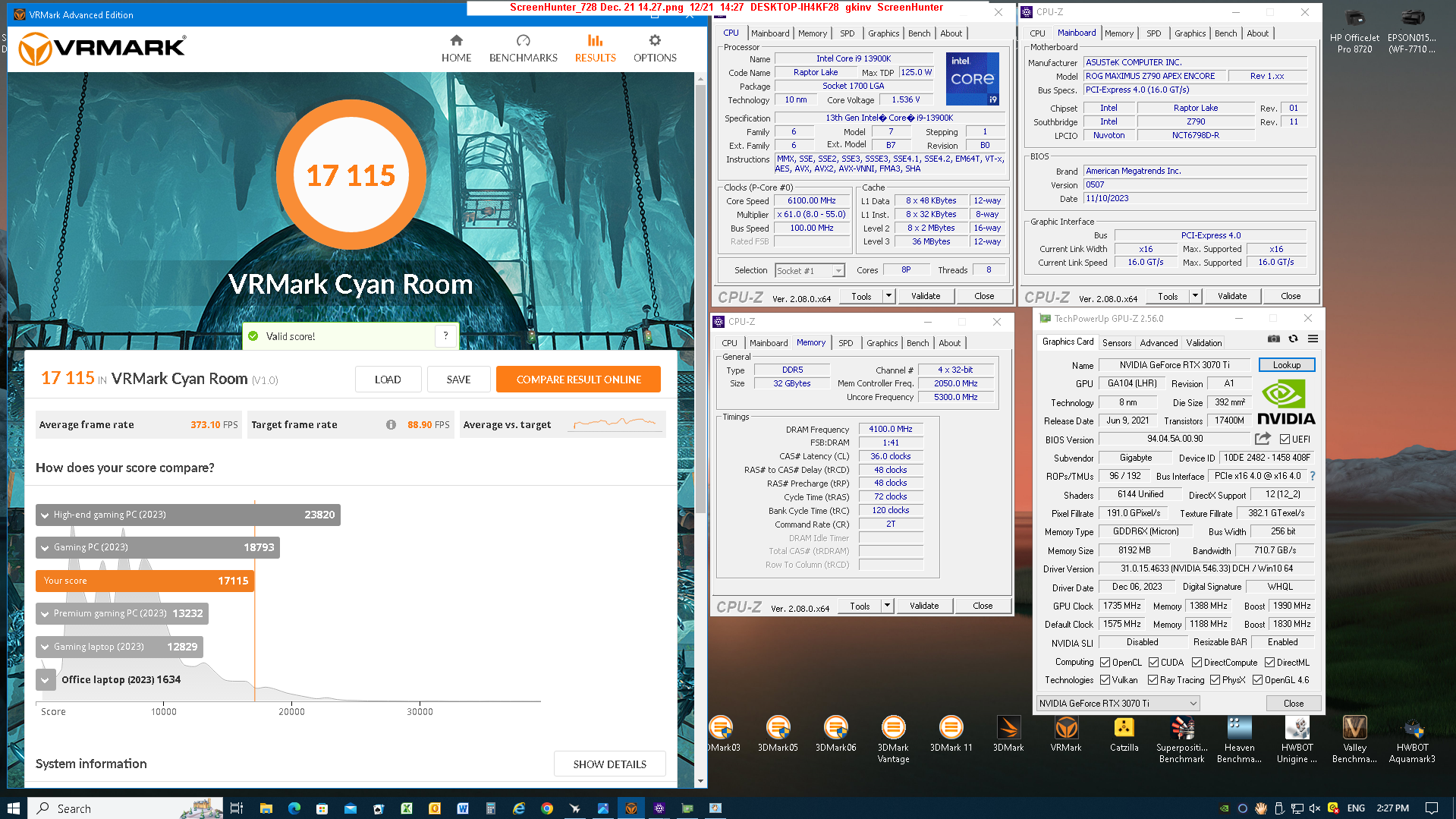Take GPU-Z screenshot with camera icon
Image resolution: width=1456 pixels, height=819 pixels.
click(1274, 339)
